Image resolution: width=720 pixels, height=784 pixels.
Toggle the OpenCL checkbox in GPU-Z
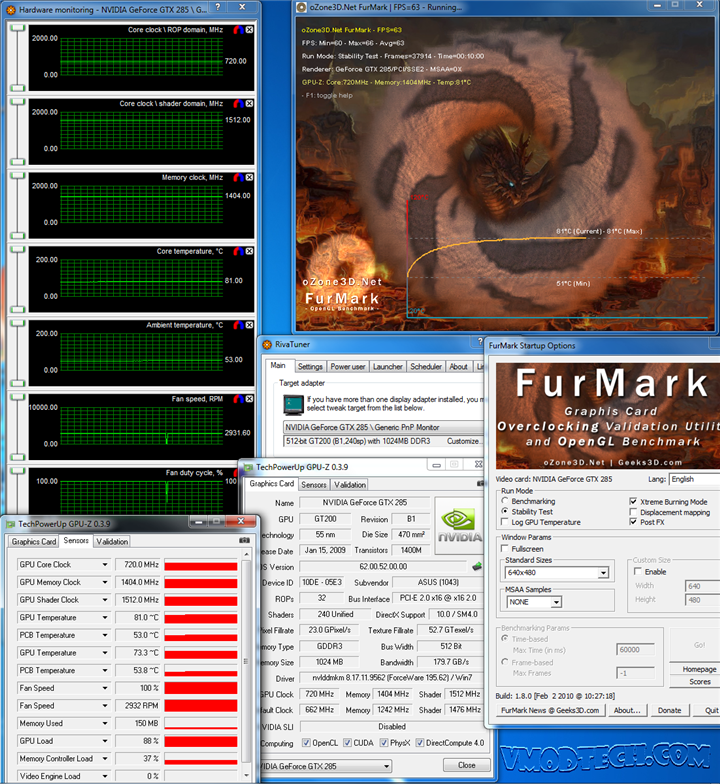306,743
